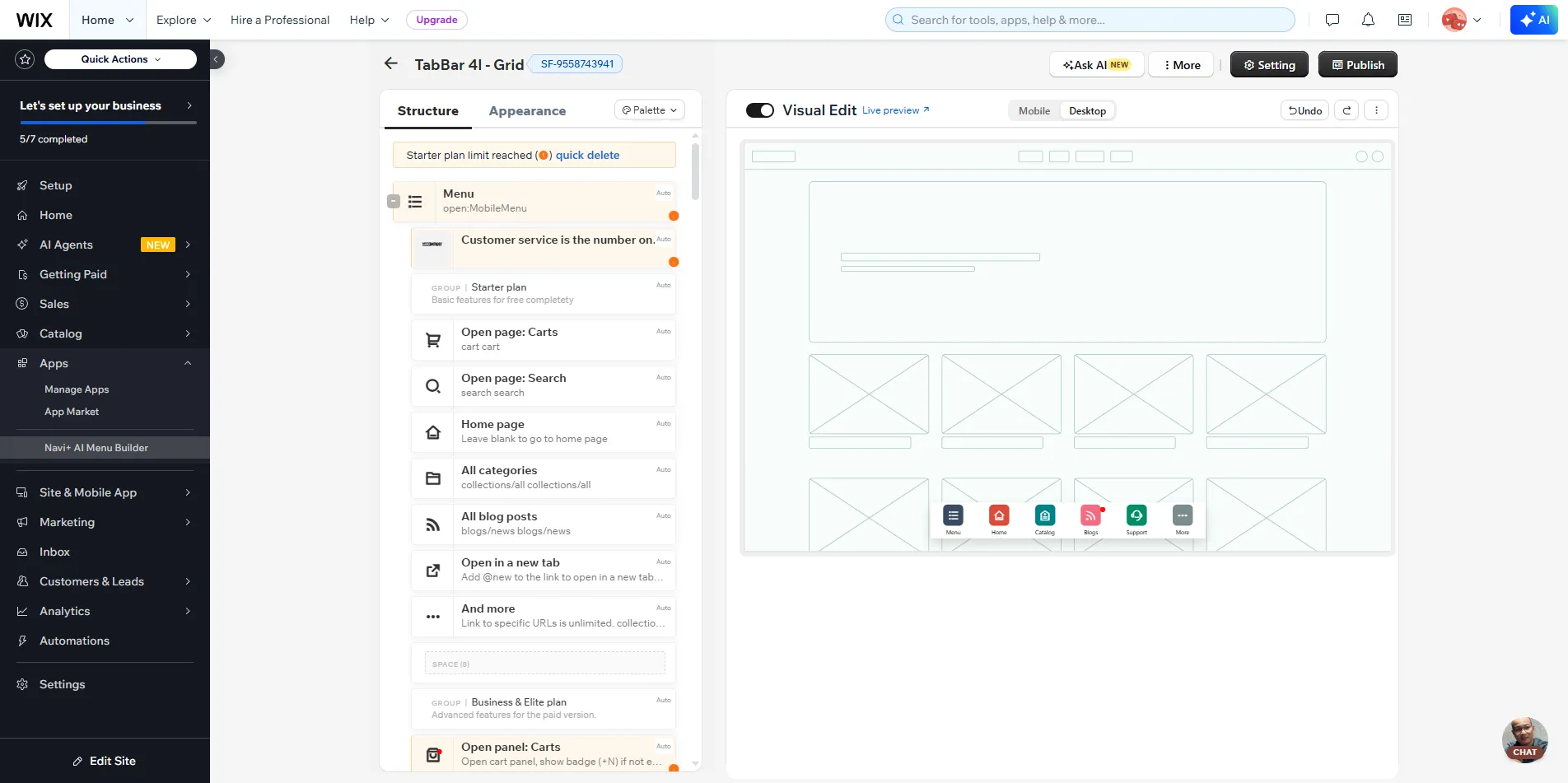Click the Menu icon in preview tab bar

click(x=953, y=515)
